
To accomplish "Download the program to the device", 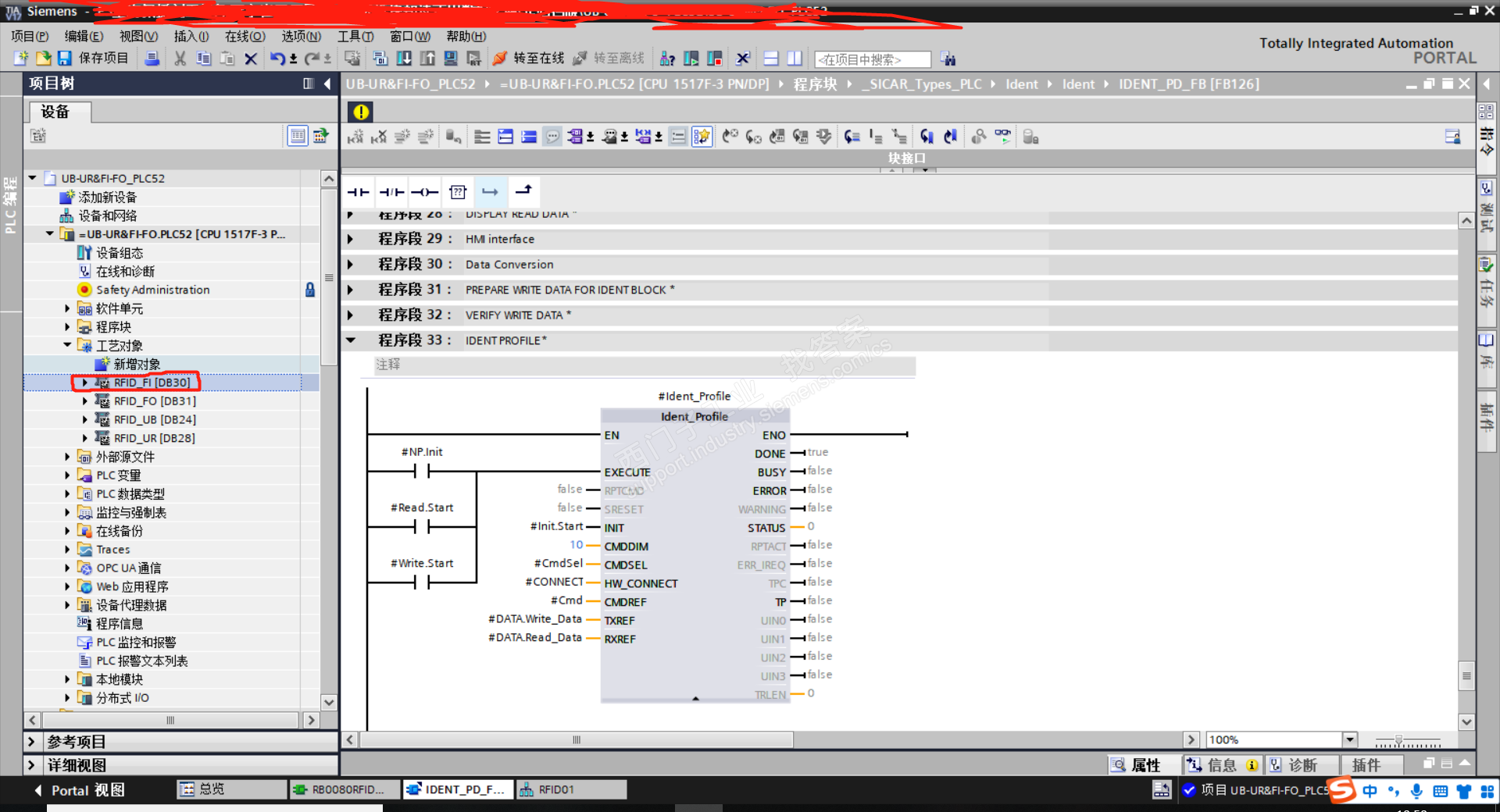I will [x=404, y=59].
